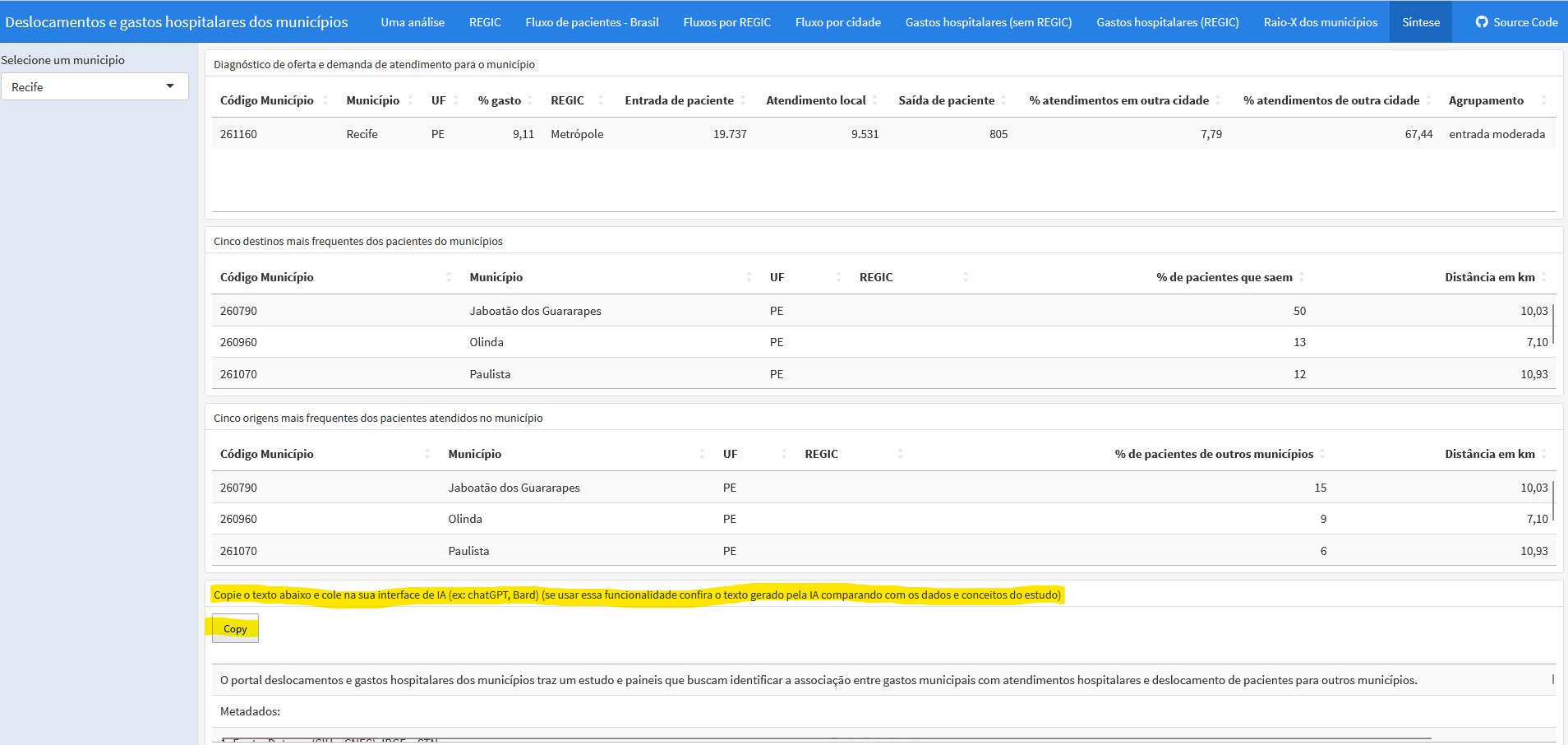1568x745 pixels.
Task: Click Jaboatão dos Guararapes in origins table
Action: pos(514,488)
